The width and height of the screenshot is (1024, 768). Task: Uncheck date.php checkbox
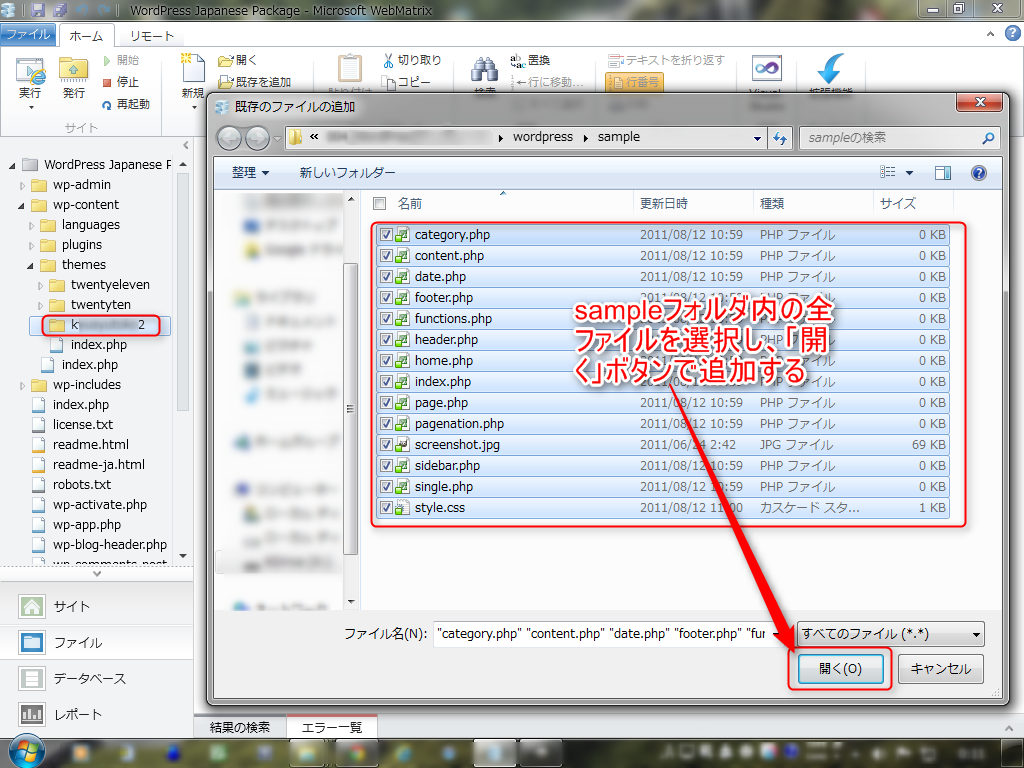pos(386,276)
